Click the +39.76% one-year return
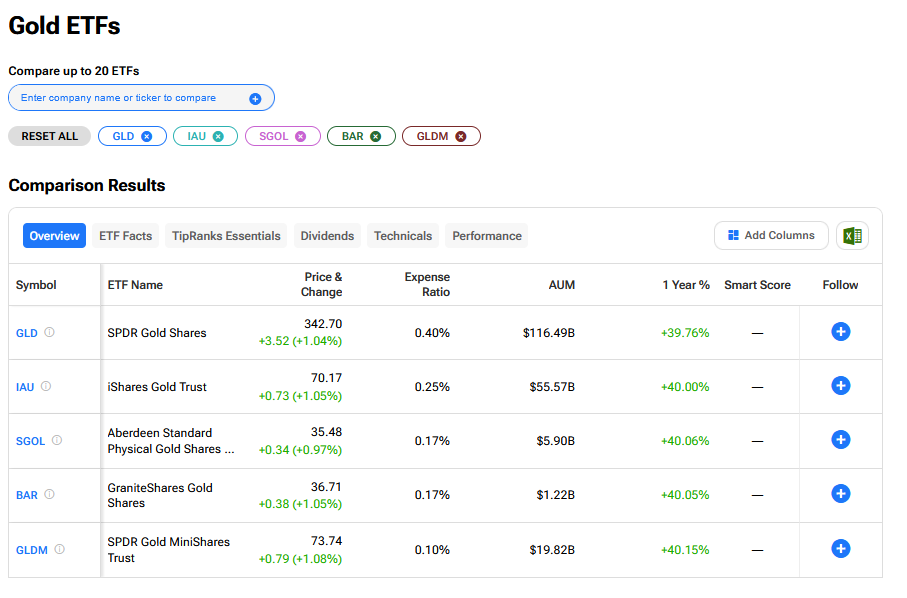Image resolution: width=907 pixels, height=598 pixels. (685, 333)
